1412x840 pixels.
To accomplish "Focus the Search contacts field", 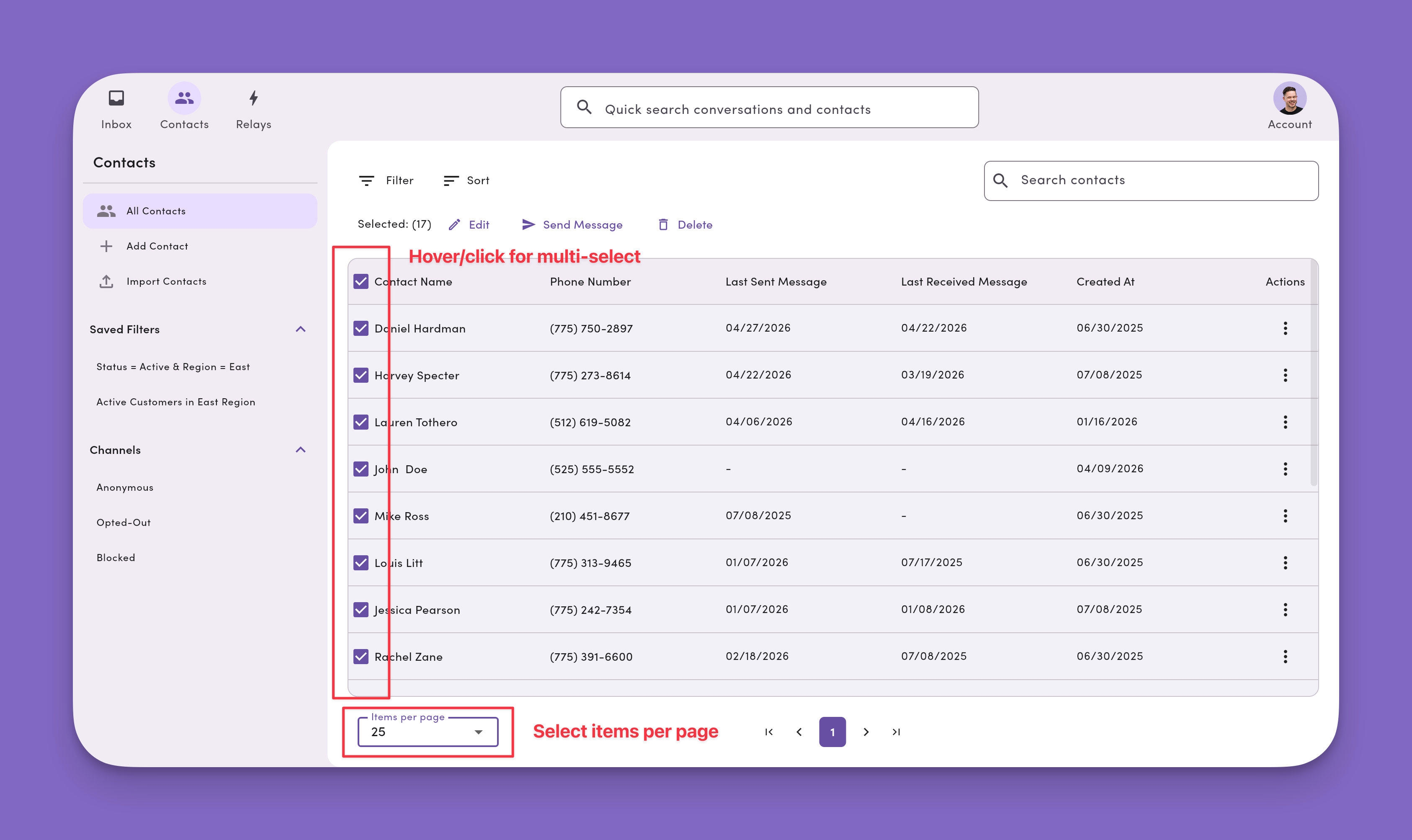I will 1151,180.
